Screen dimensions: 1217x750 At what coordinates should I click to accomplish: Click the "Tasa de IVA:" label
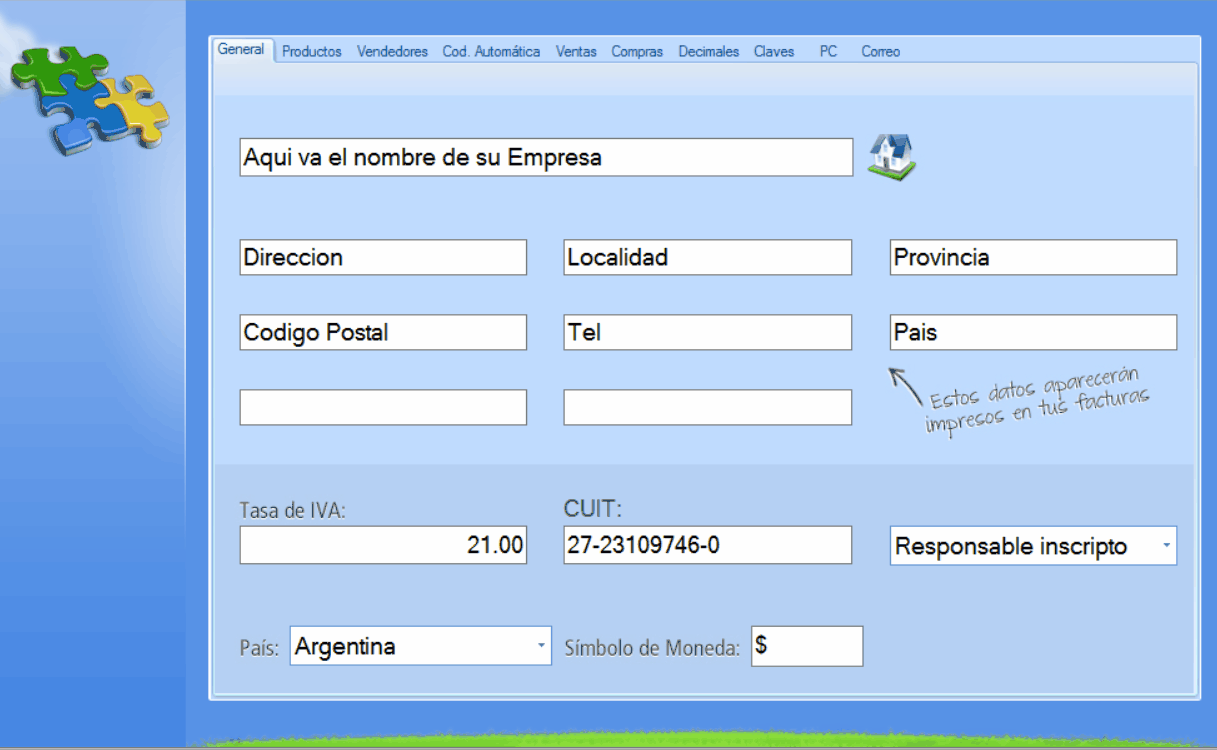click(292, 510)
